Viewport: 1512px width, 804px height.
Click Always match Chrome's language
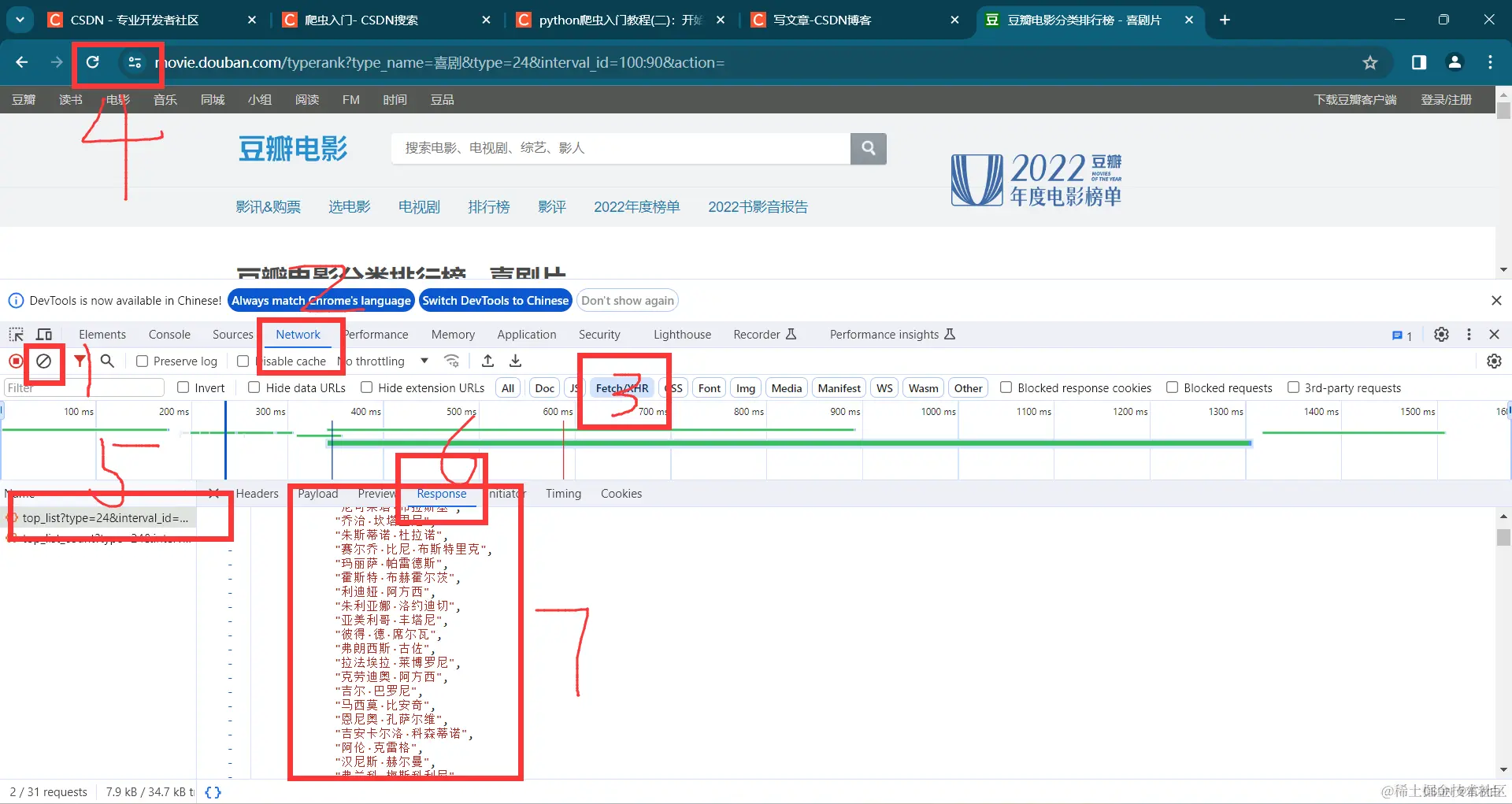point(321,301)
